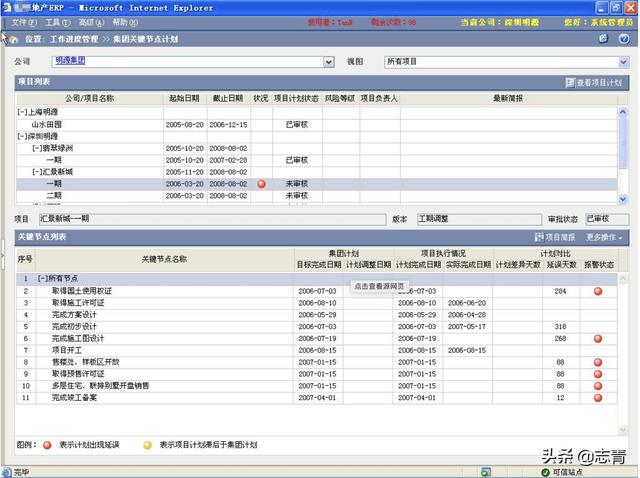Image resolution: width=640 pixels, height=478 pixels.
Task: Click the red legend icon for 计划出现延误
Action: click(x=47, y=445)
